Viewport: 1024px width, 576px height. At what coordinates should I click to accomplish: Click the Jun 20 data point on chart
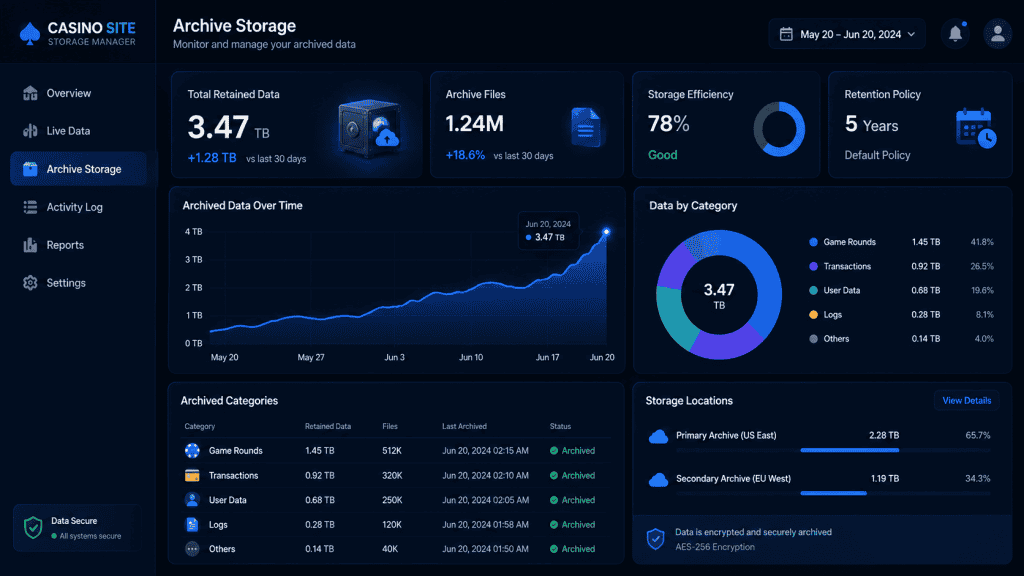[606, 232]
